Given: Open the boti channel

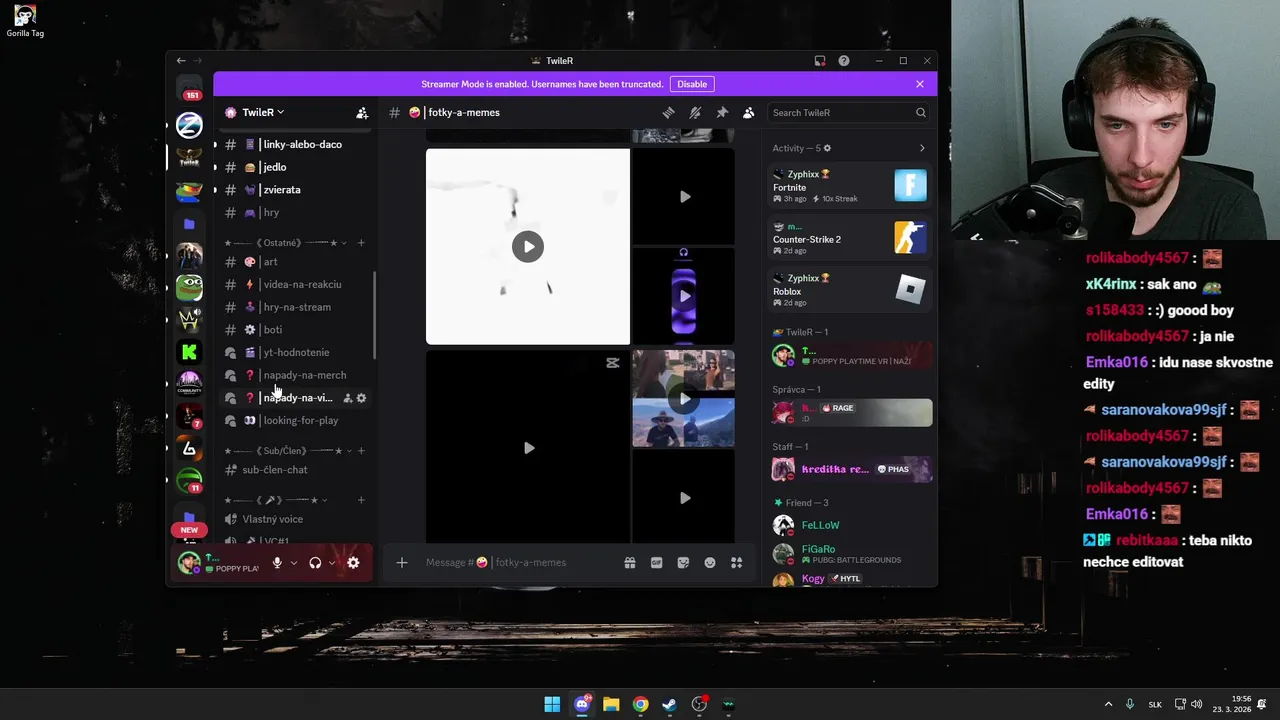Looking at the screenshot, I should 295,330.
